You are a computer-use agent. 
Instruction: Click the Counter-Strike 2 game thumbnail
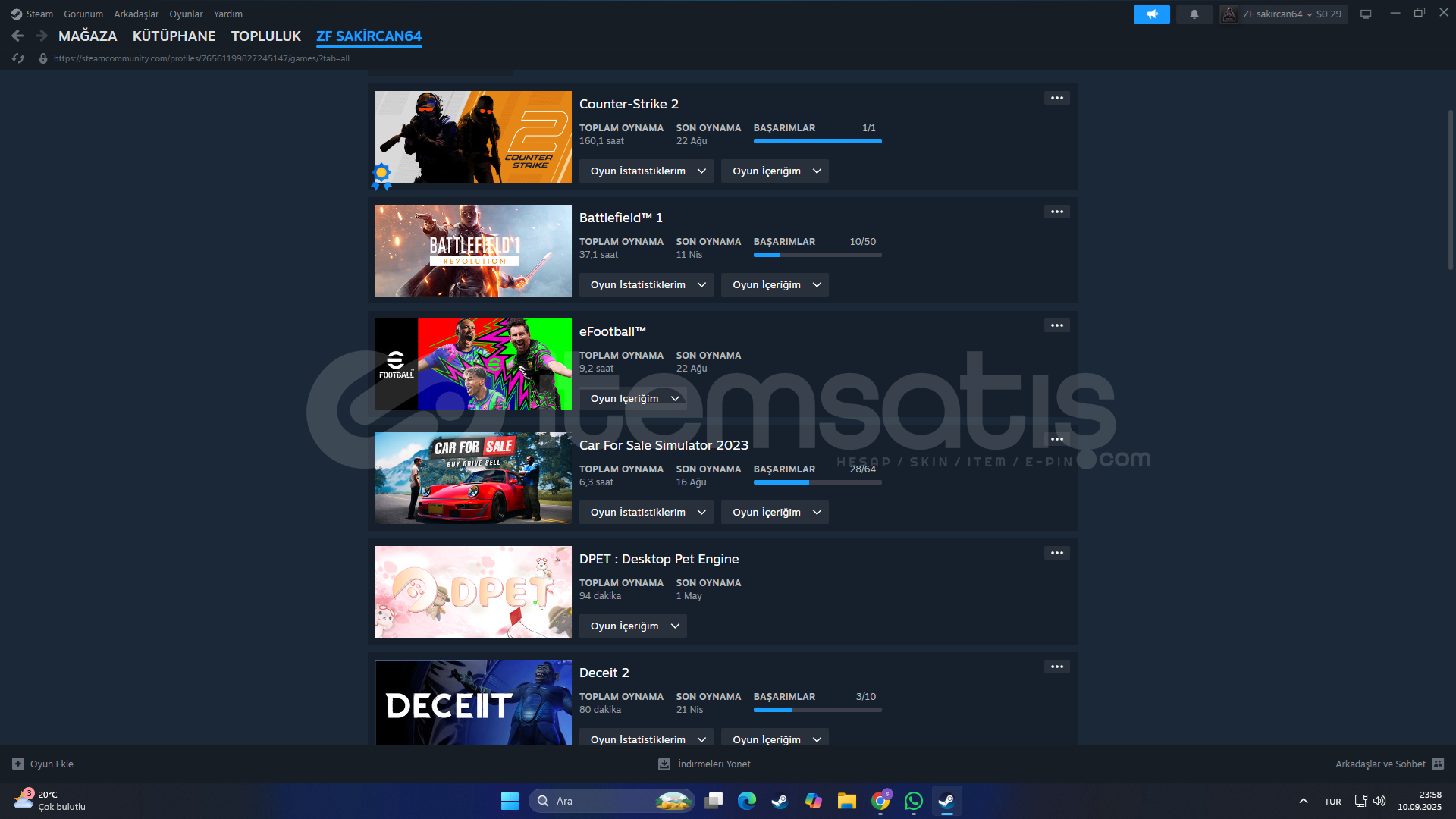473,136
